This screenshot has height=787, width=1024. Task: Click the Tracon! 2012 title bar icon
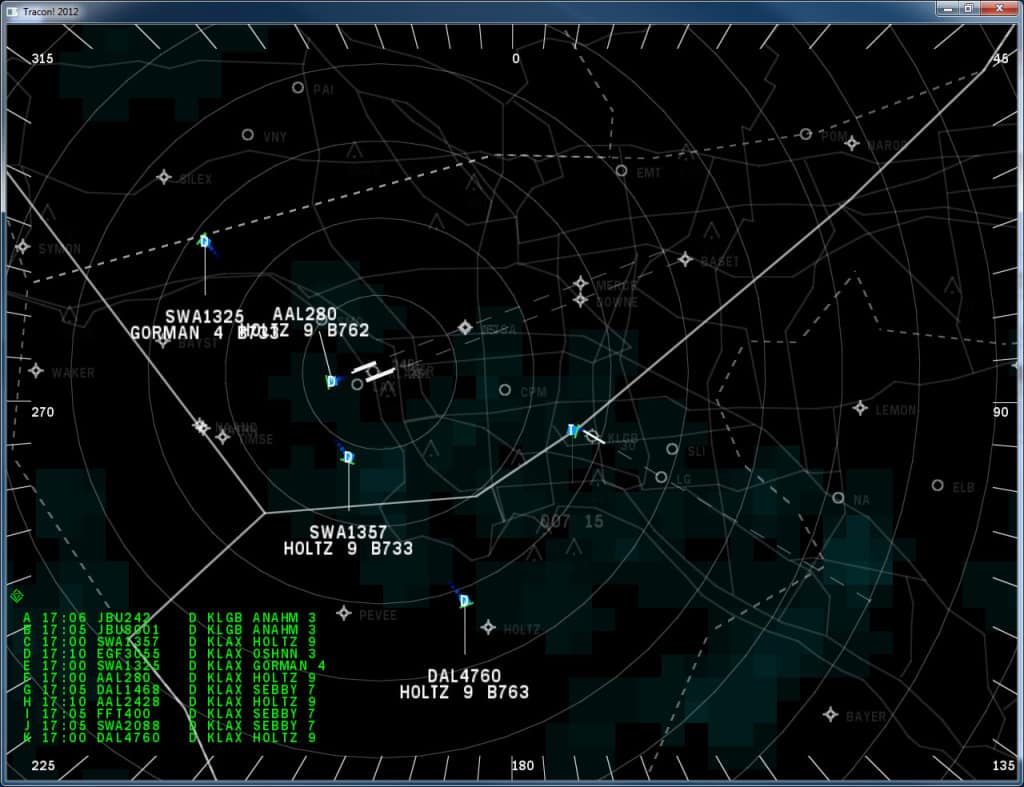[12, 10]
